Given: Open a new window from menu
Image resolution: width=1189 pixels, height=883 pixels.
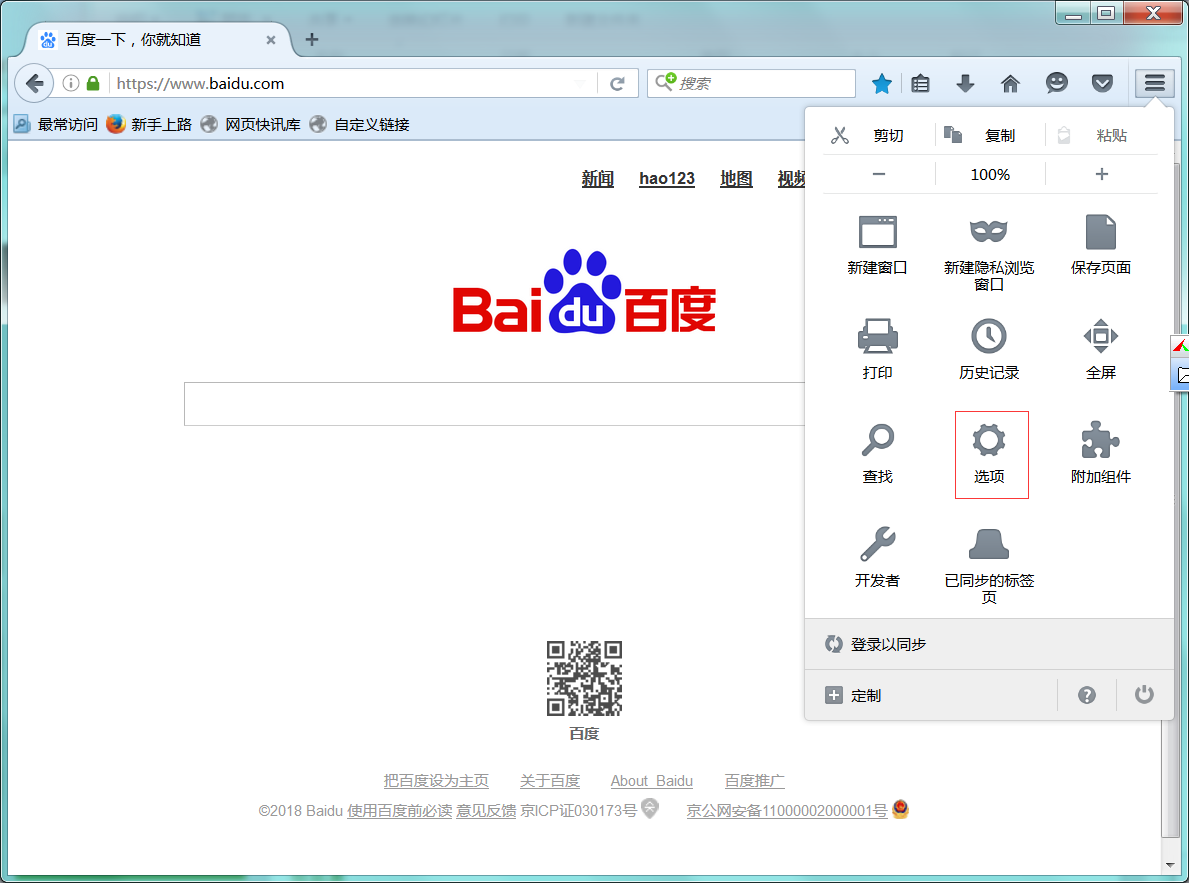Looking at the screenshot, I should 877,244.
